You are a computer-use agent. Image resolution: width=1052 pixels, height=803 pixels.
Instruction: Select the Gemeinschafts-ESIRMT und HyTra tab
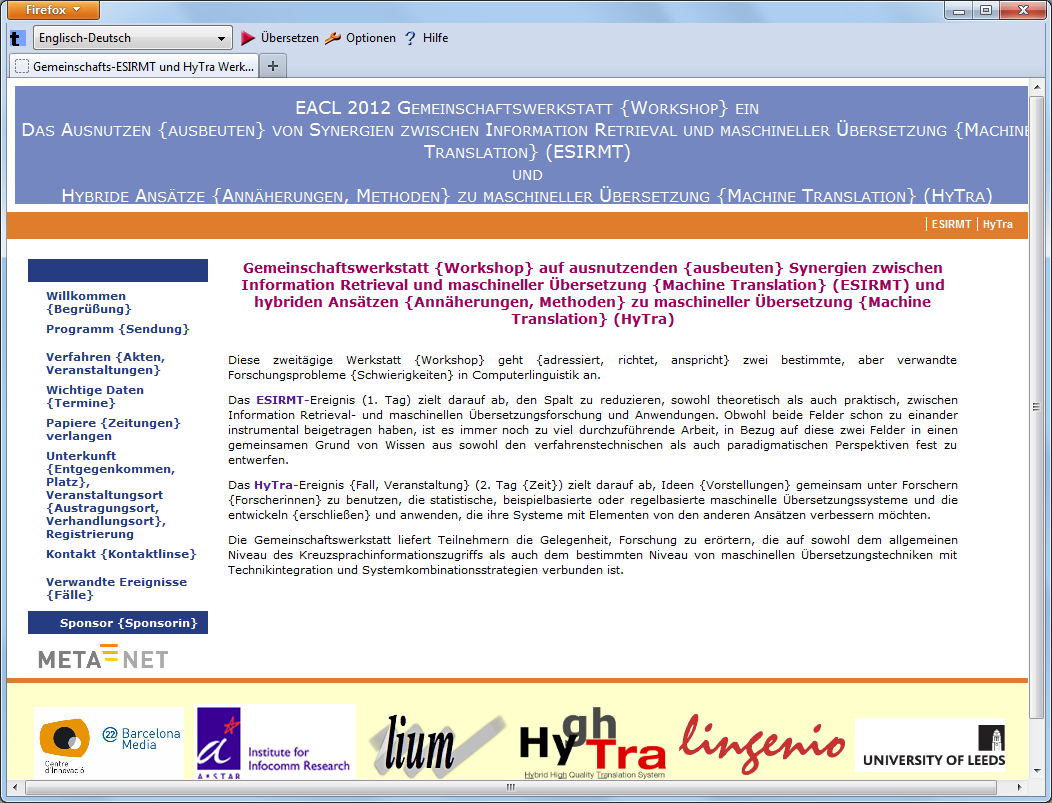point(134,66)
